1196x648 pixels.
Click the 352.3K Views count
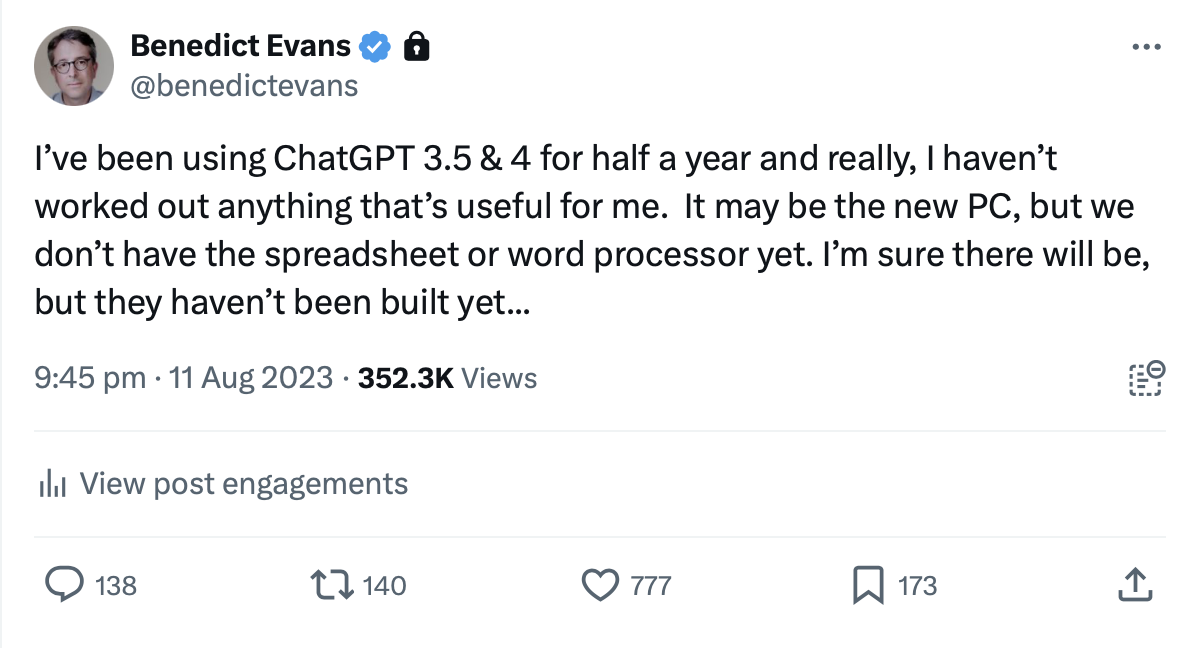tap(447, 378)
